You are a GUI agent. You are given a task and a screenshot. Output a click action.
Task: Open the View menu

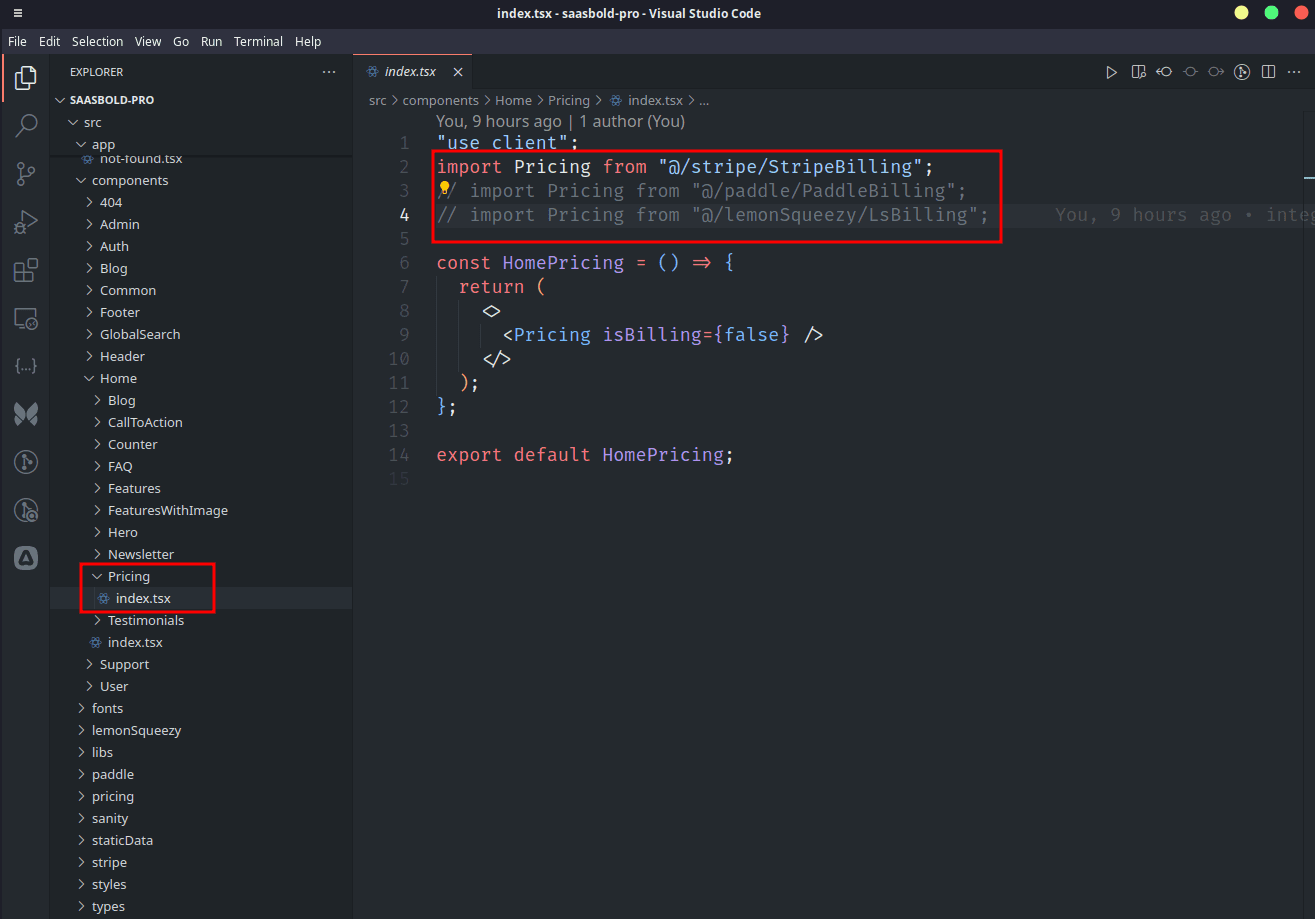tap(148, 41)
